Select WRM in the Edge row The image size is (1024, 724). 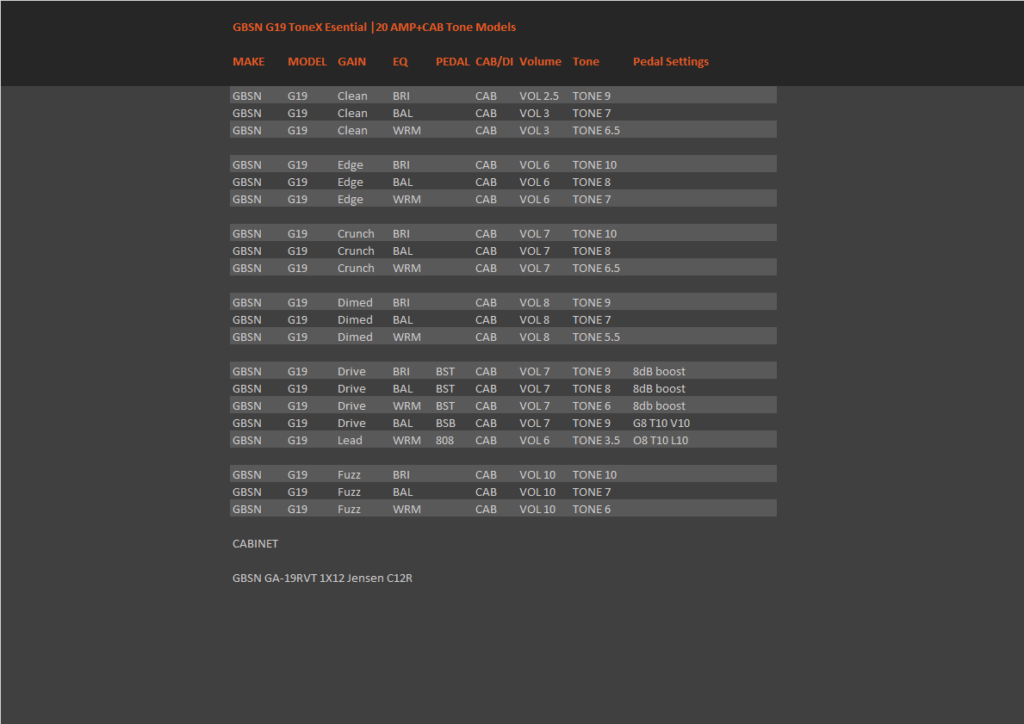tap(406, 199)
